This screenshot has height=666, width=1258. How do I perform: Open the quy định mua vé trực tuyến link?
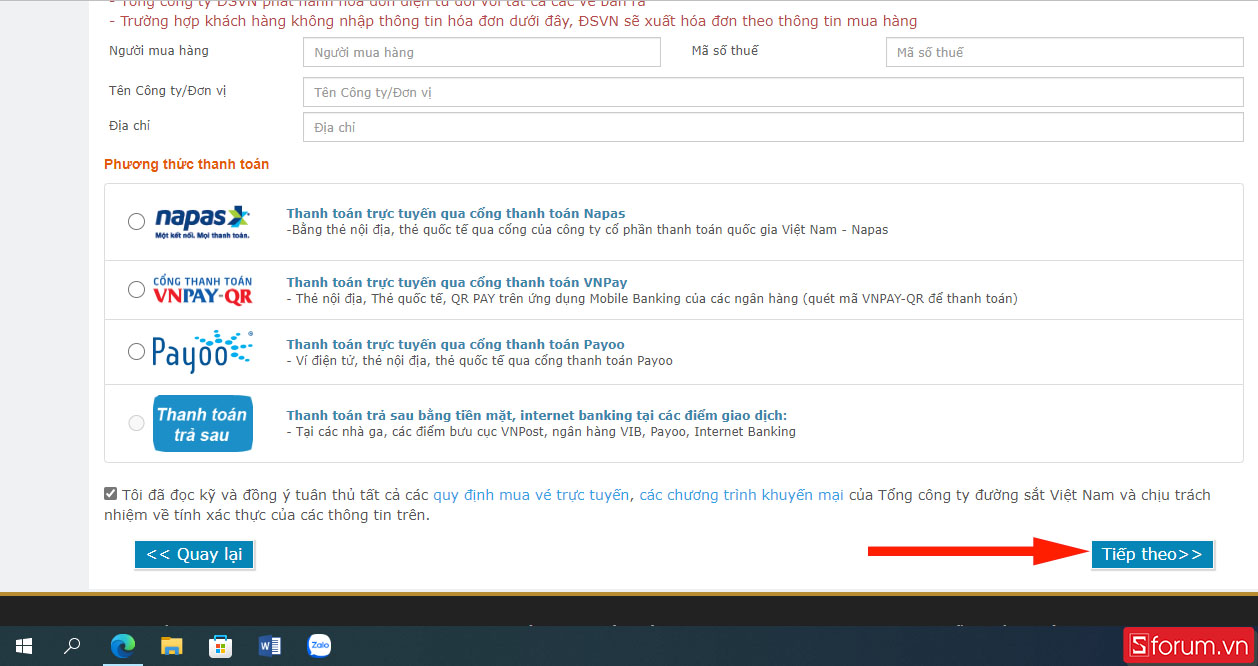531,495
